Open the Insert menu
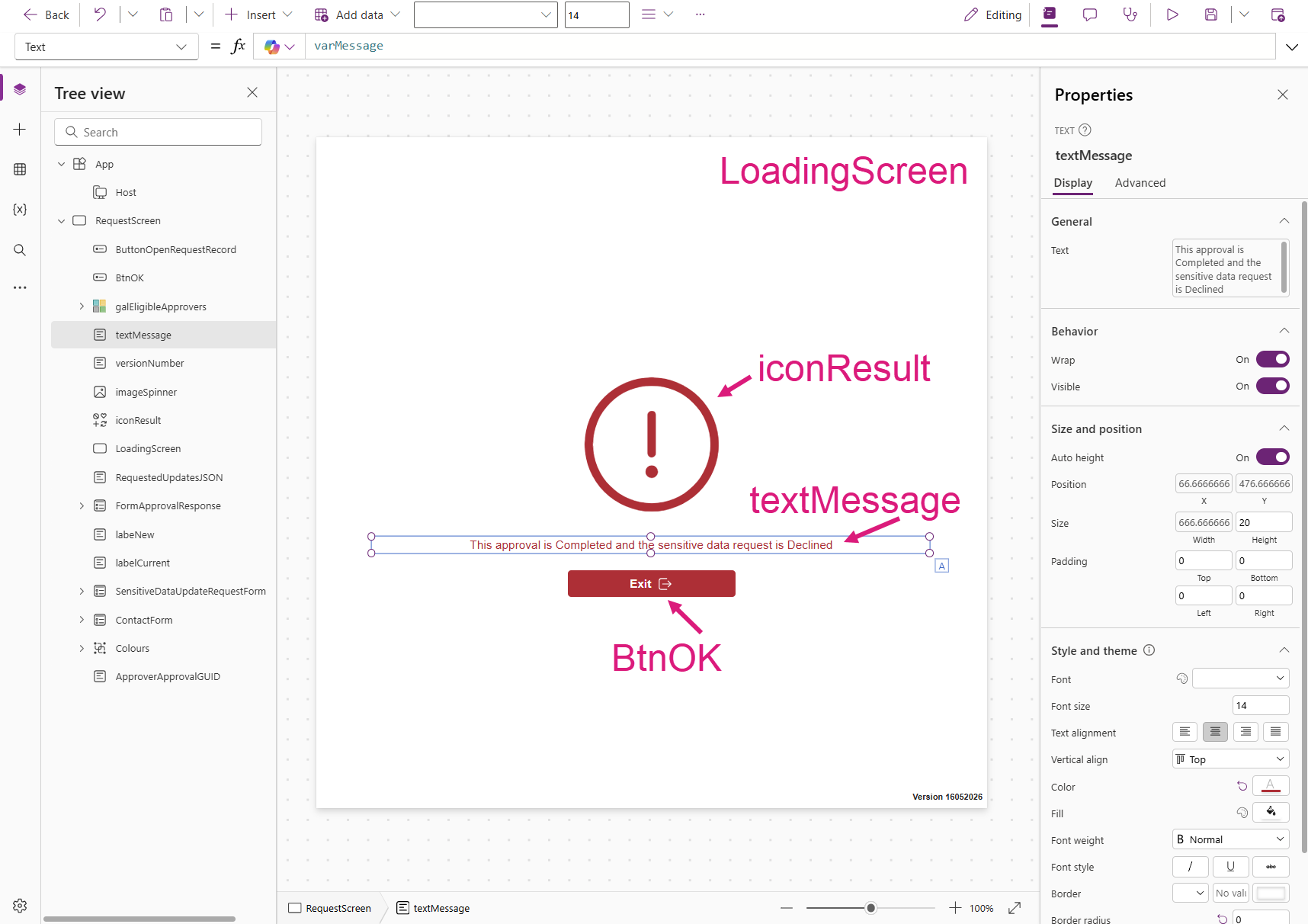1308x924 pixels. click(258, 14)
